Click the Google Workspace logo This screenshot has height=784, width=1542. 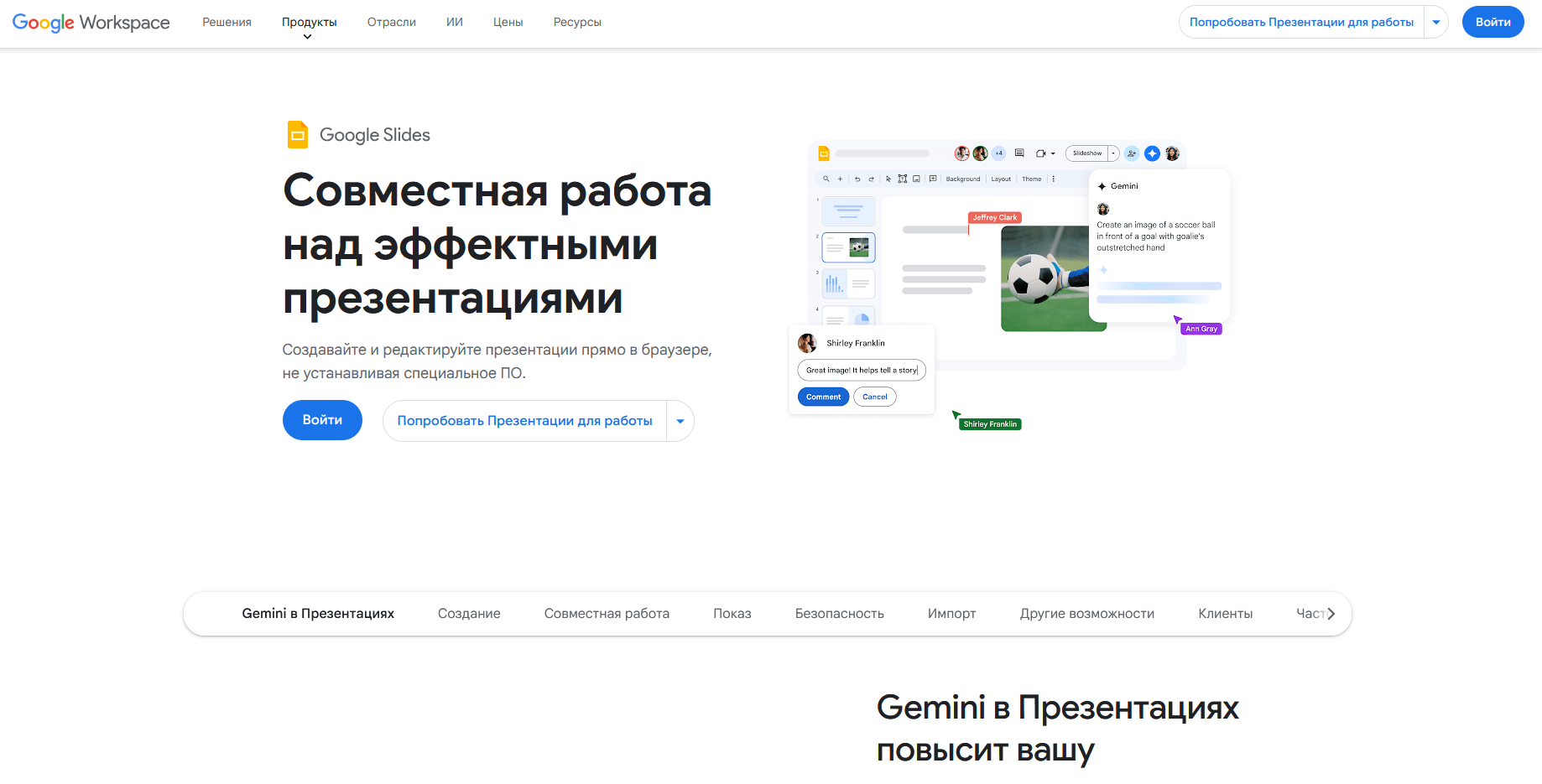tap(91, 23)
